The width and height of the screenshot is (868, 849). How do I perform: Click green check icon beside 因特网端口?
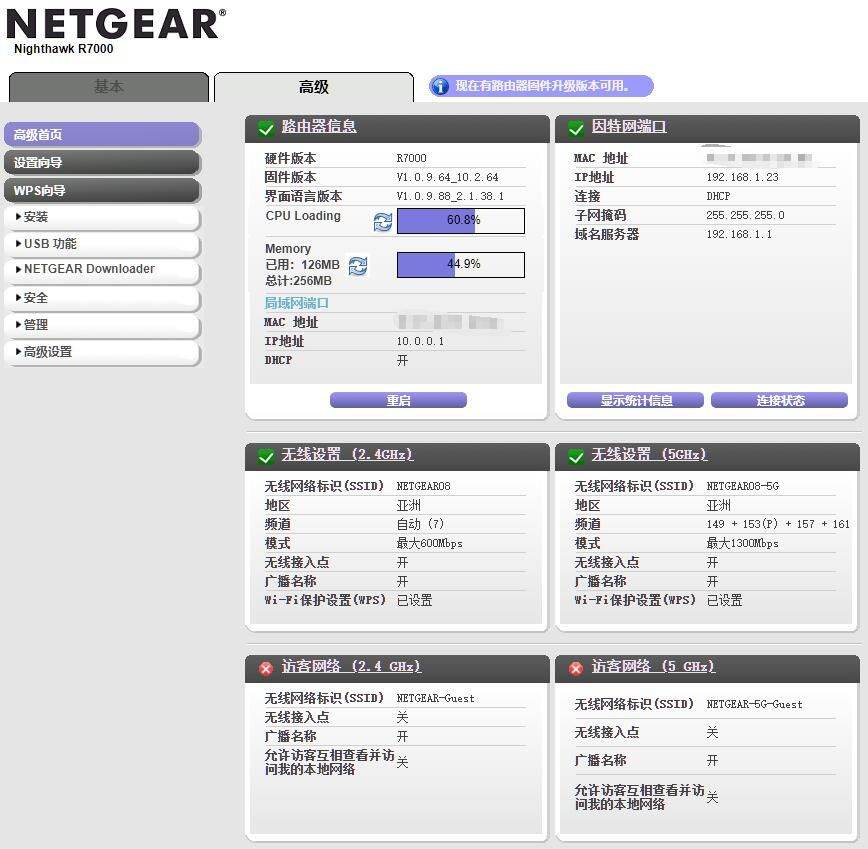click(576, 128)
